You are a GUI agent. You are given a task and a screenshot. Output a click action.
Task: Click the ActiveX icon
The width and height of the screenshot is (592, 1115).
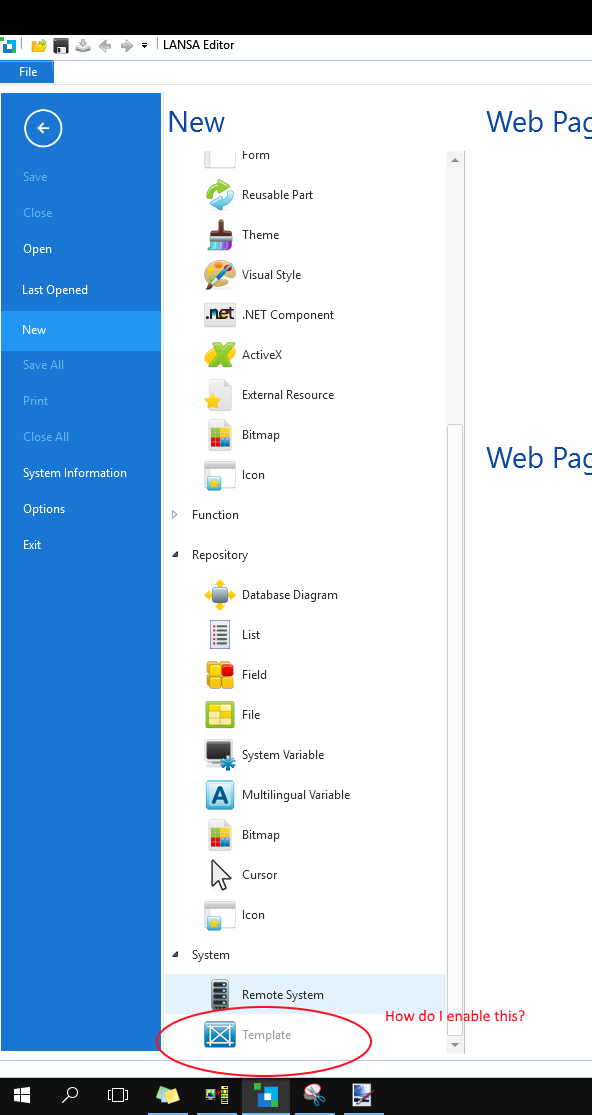coord(220,355)
